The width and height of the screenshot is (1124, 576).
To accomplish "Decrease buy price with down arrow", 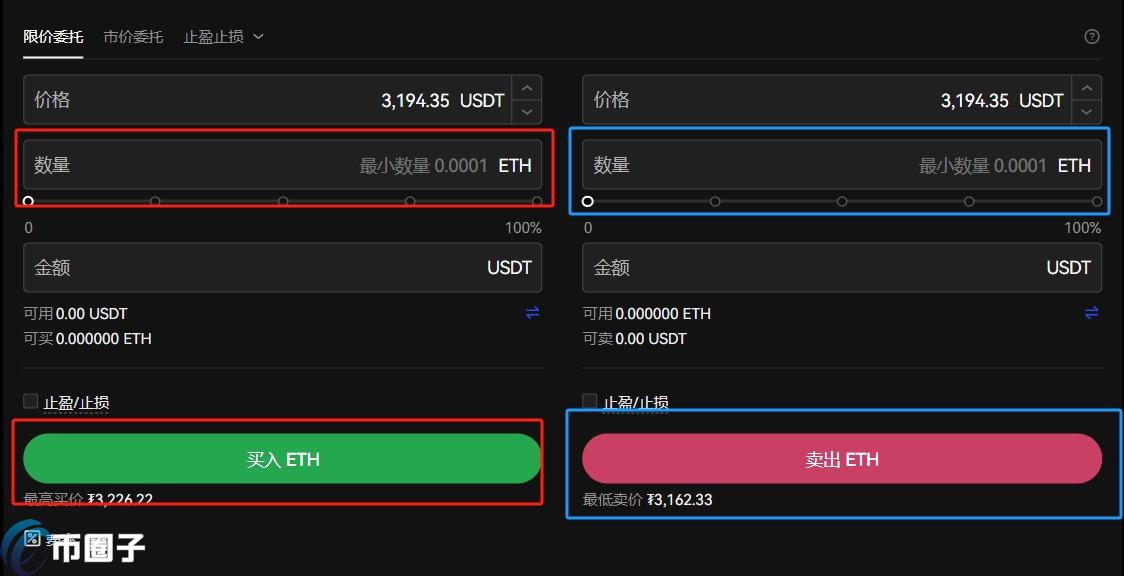I will click(527, 112).
